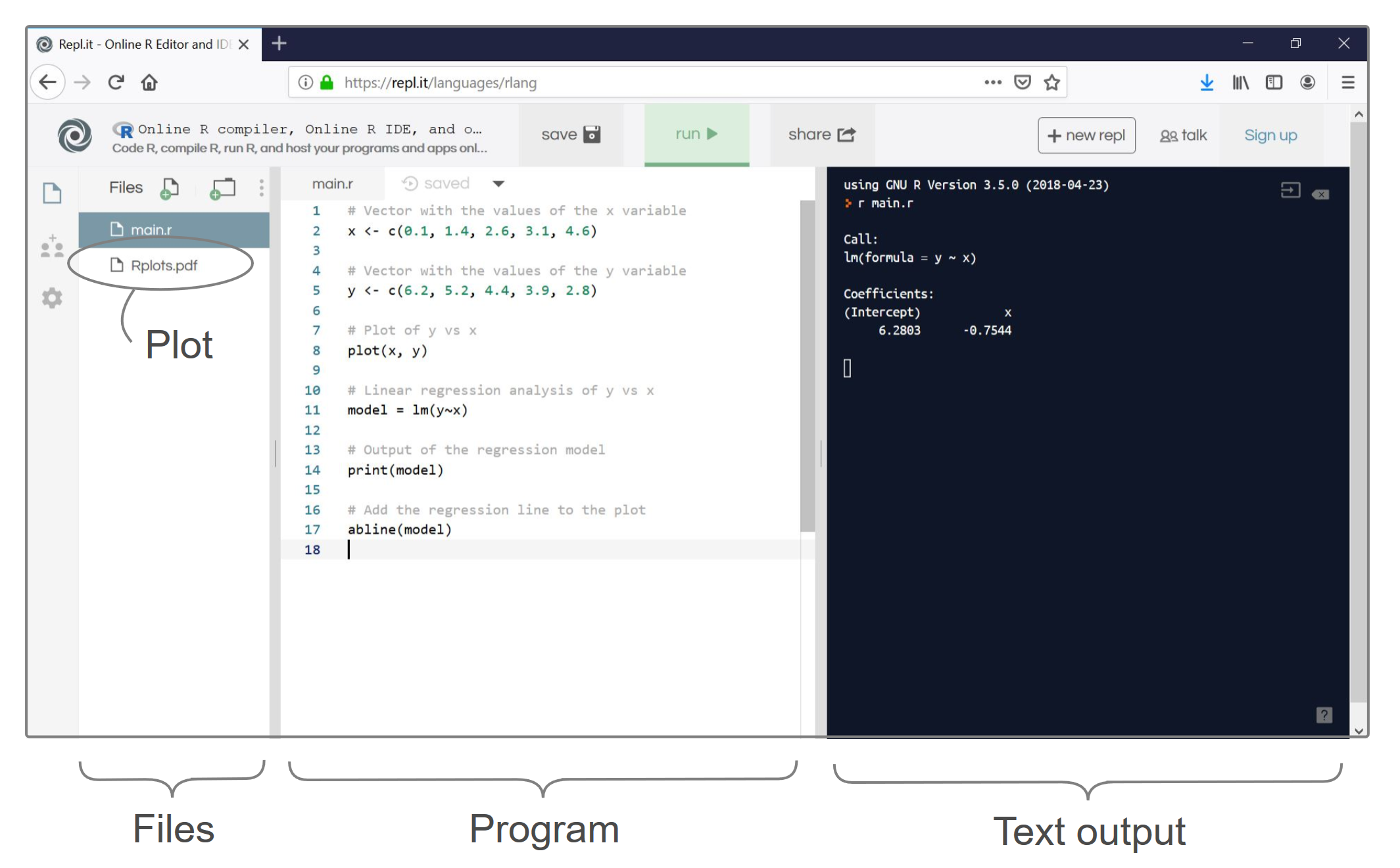Click the new repl button
The image size is (1400, 868).
[x=1086, y=135]
